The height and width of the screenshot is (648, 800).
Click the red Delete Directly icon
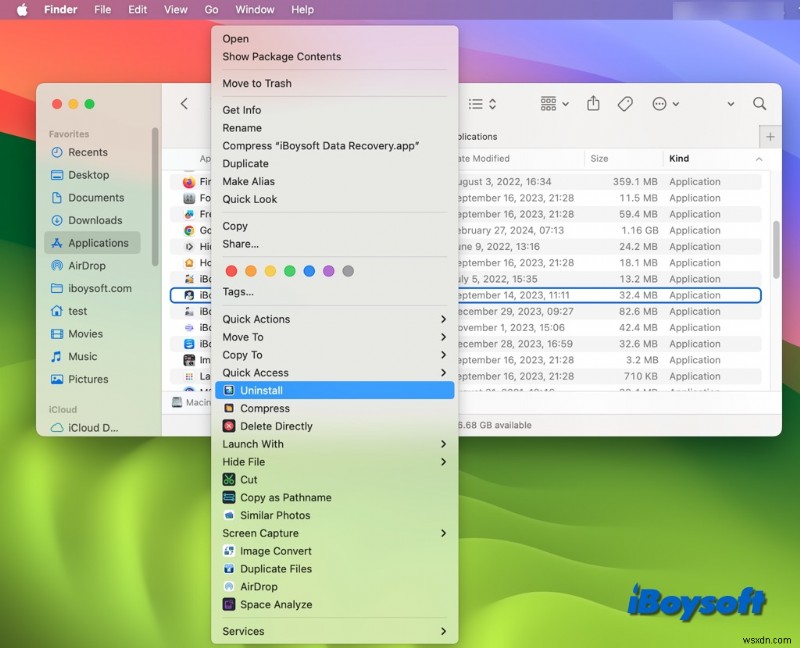[229, 426]
